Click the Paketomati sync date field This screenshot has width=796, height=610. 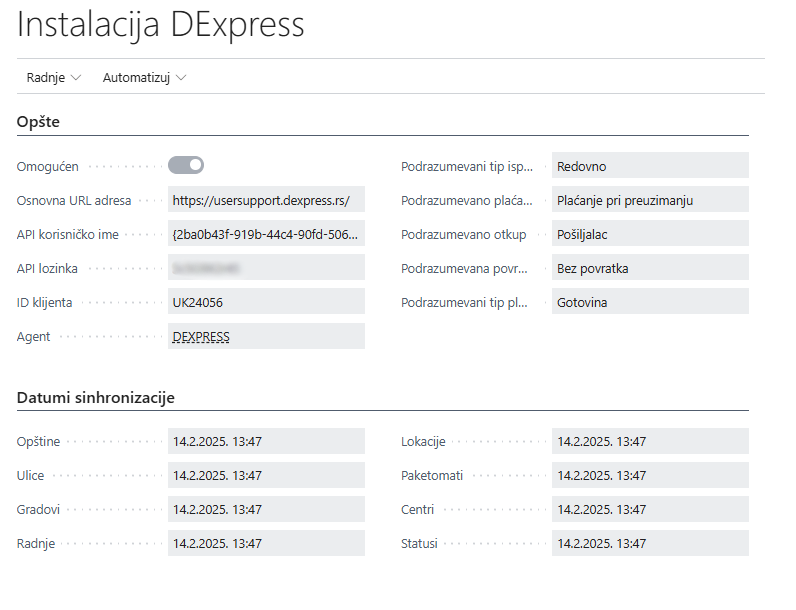(650, 475)
